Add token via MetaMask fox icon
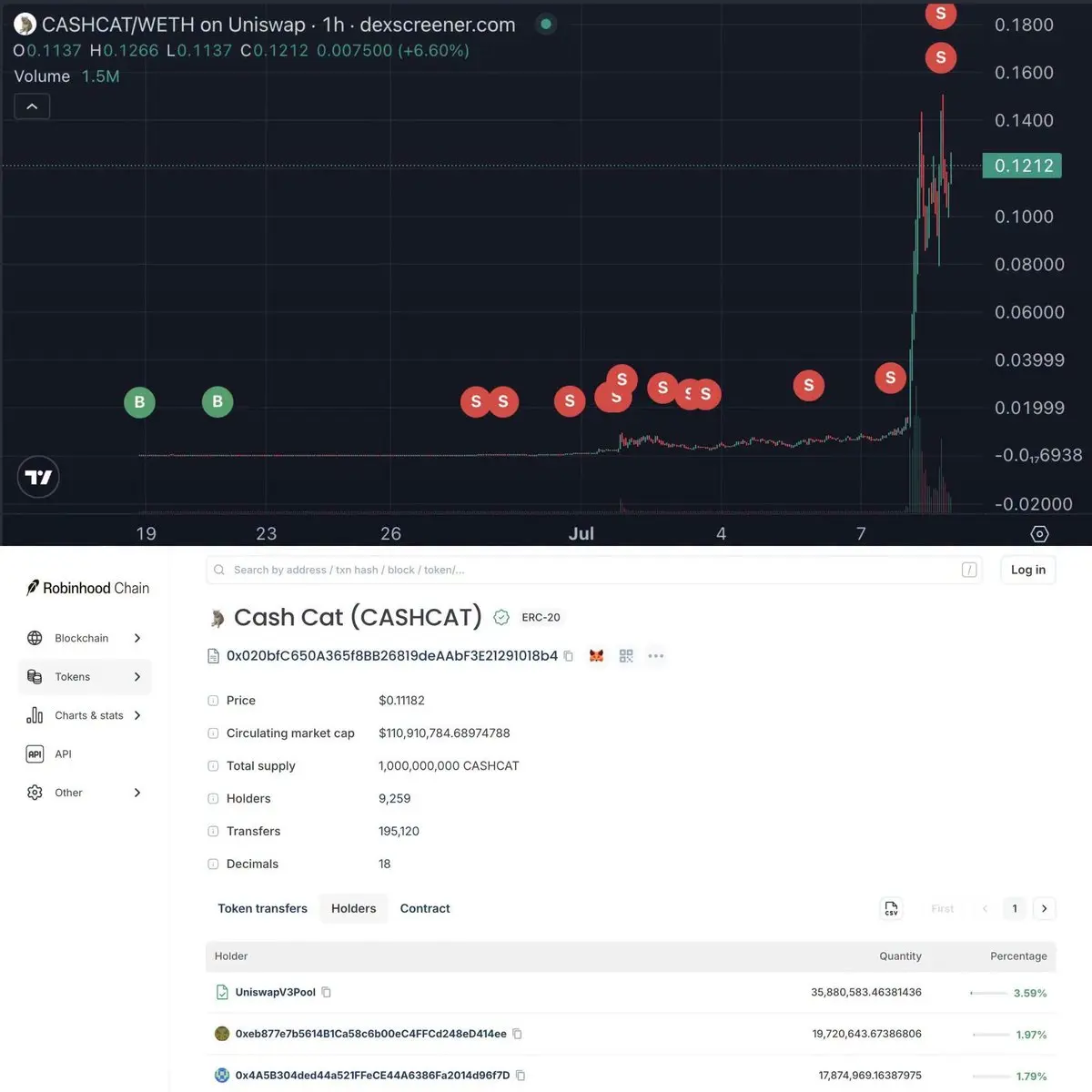This screenshot has width=1092, height=1092. [x=597, y=656]
